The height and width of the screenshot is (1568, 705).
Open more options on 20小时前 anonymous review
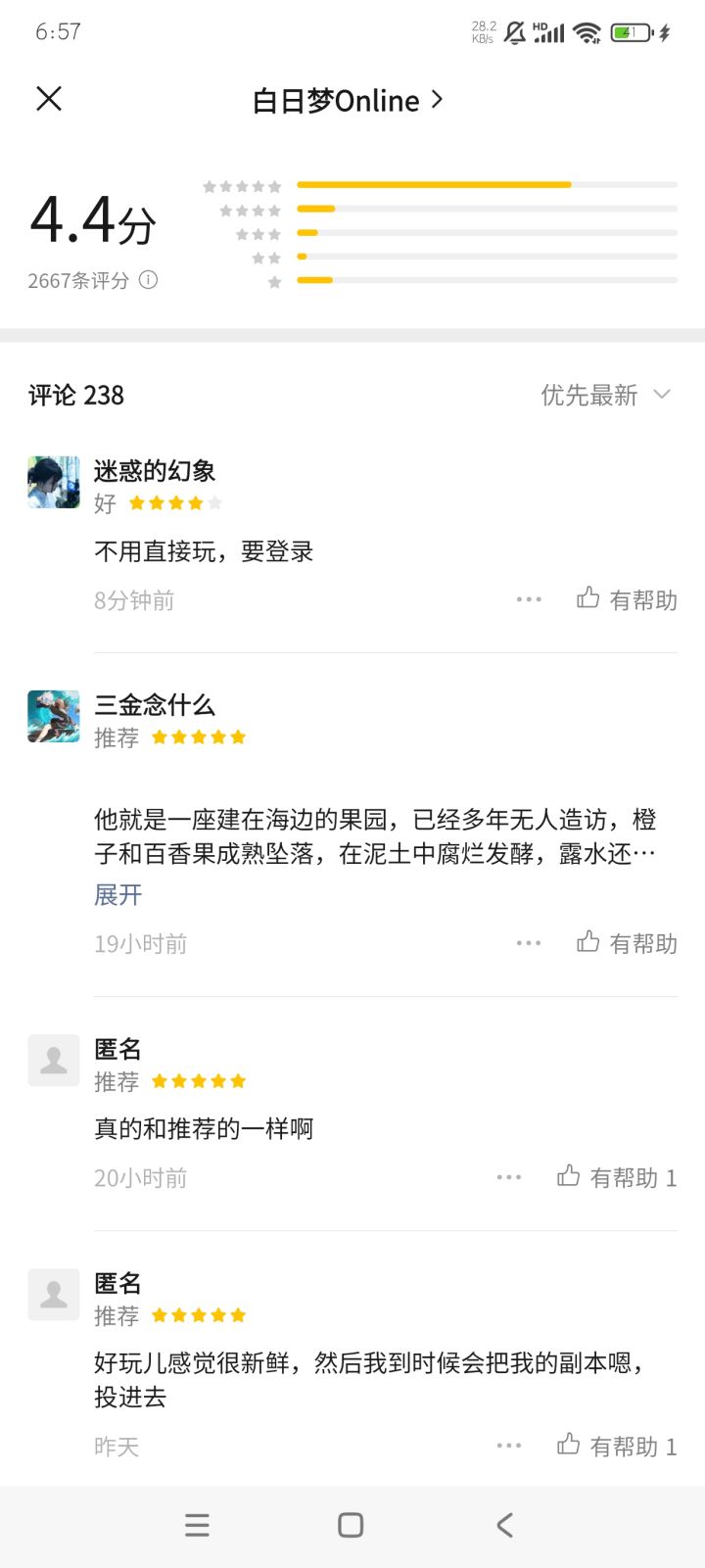click(x=509, y=1177)
